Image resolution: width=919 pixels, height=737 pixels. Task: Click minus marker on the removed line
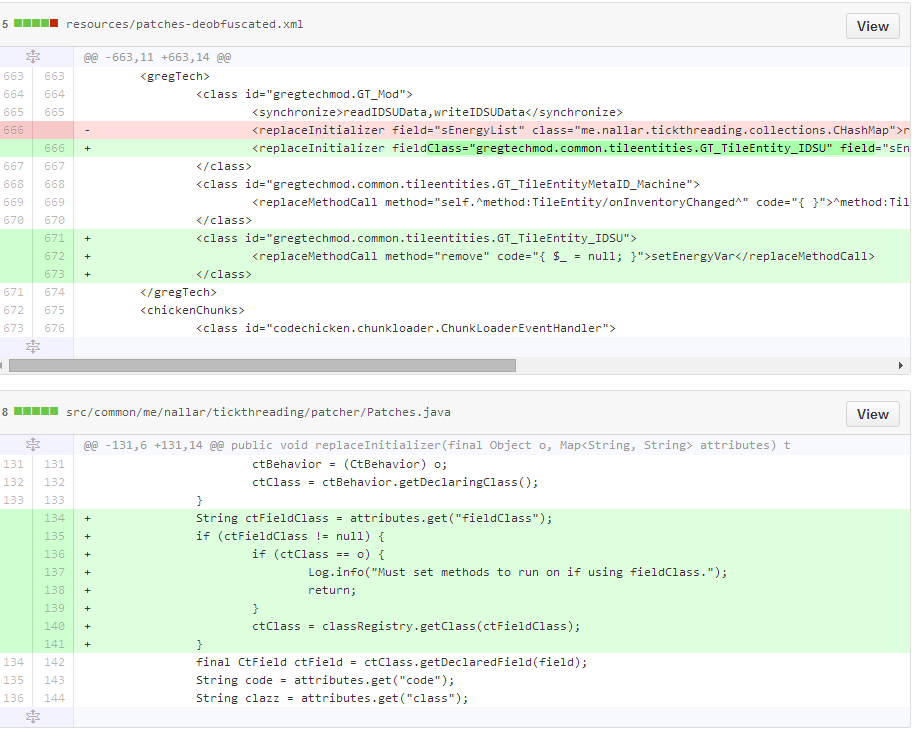[88, 130]
